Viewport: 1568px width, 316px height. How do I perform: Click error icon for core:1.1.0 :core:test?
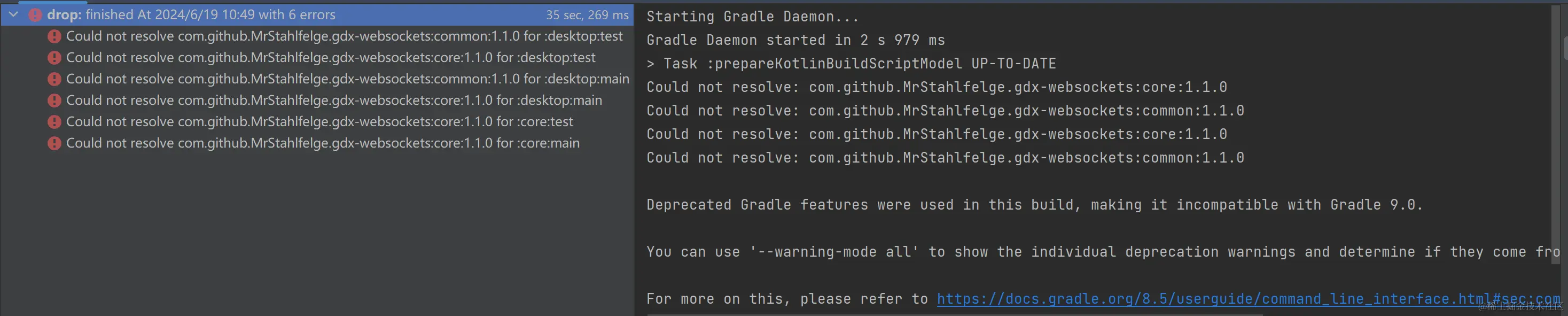54,122
